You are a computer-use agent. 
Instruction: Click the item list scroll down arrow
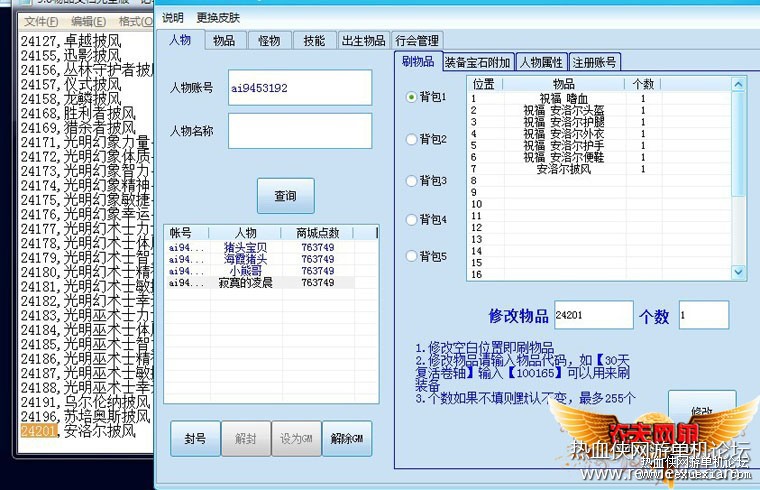(738, 272)
